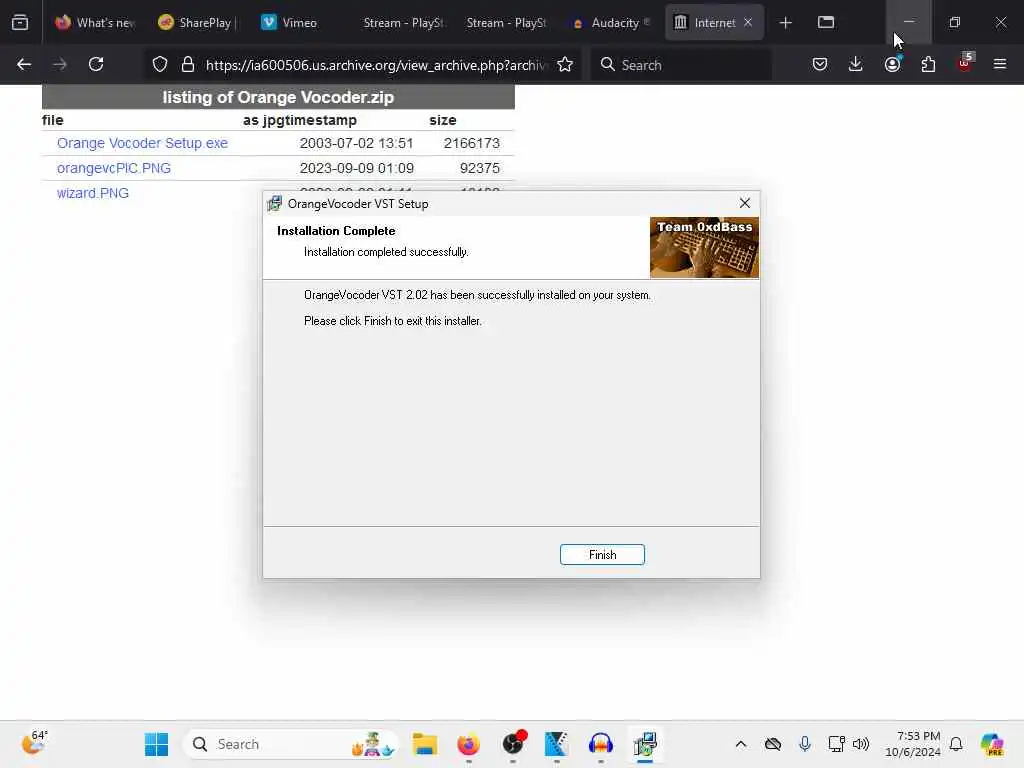The image size is (1024, 768).
Task: Switch to the What's new tab
Action: pyautogui.click(x=95, y=23)
